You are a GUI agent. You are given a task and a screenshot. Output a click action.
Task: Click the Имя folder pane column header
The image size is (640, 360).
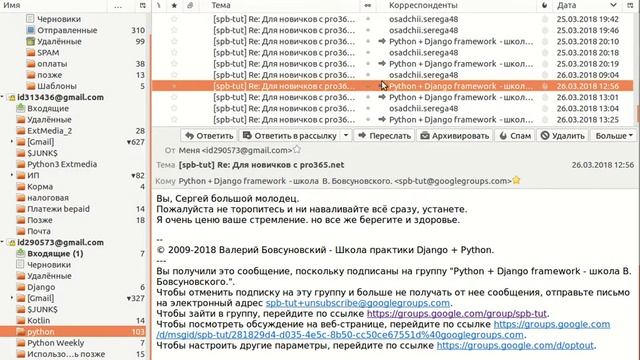coord(12,5)
